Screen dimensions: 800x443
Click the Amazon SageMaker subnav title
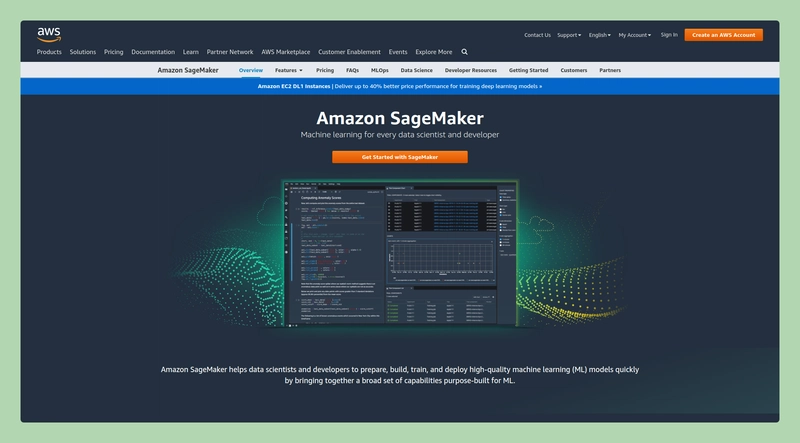(188, 70)
